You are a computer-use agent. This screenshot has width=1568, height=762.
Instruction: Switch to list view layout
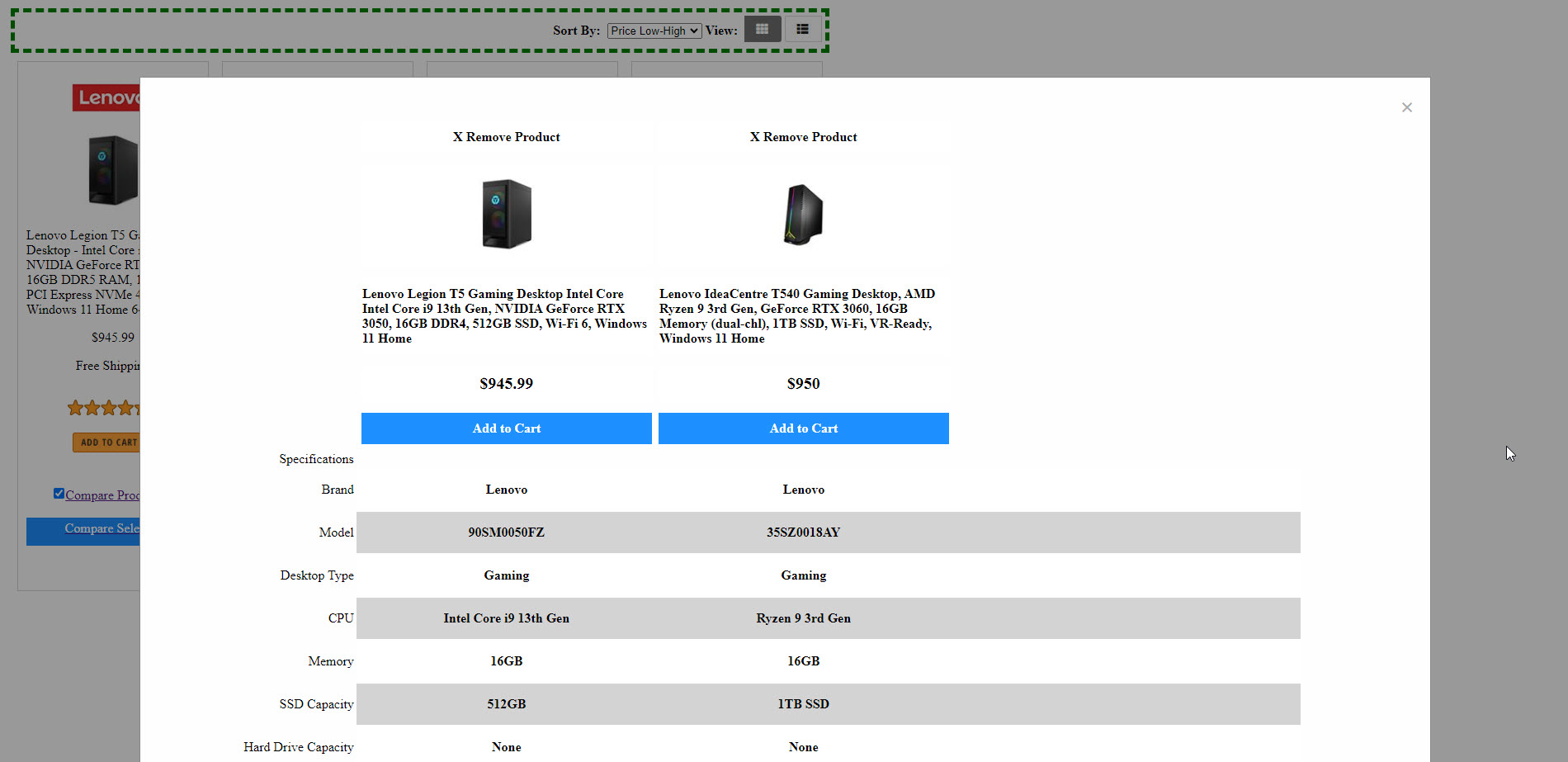click(802, 30)
